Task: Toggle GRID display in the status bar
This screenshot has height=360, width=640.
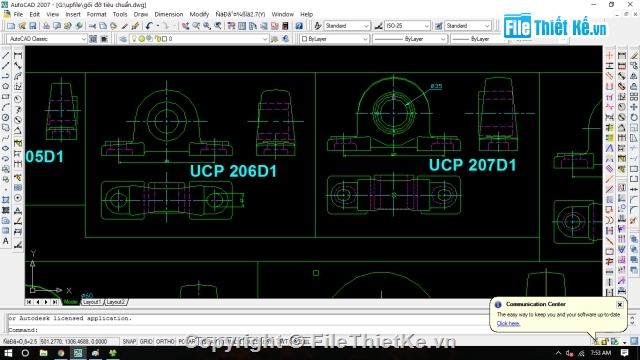Action: point(146,341)
